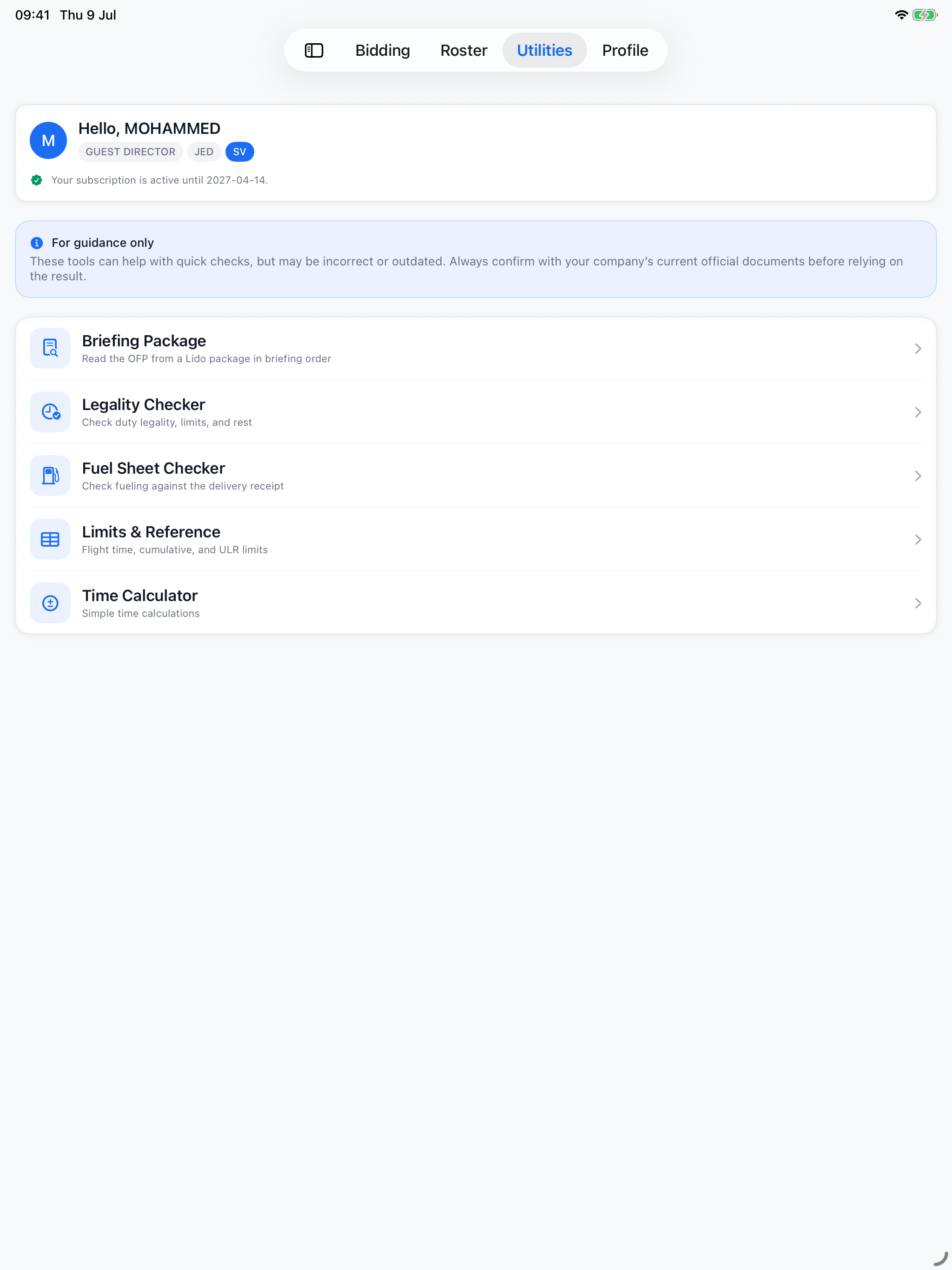Image resolution: width=952 pixels, height=1270 pixels.
Task: Click the blue SV airline badge
Action: pos(239,152)
